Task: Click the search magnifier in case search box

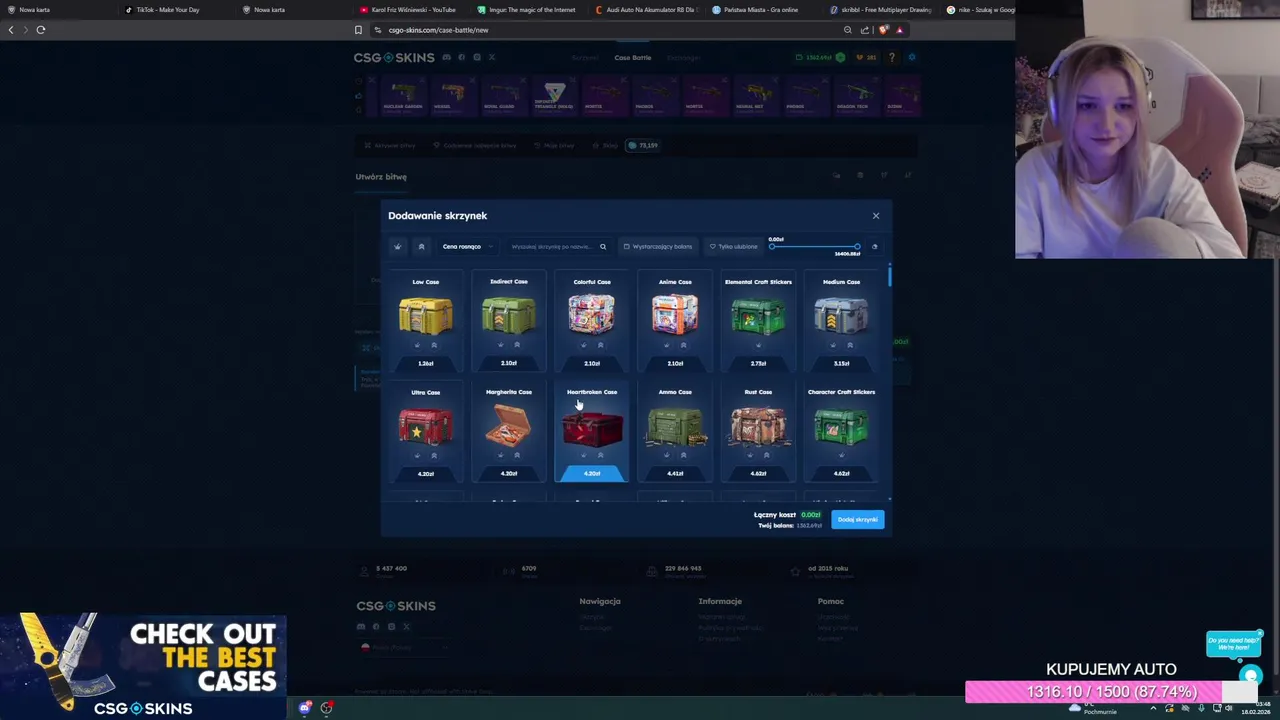Action: (603, 246)
